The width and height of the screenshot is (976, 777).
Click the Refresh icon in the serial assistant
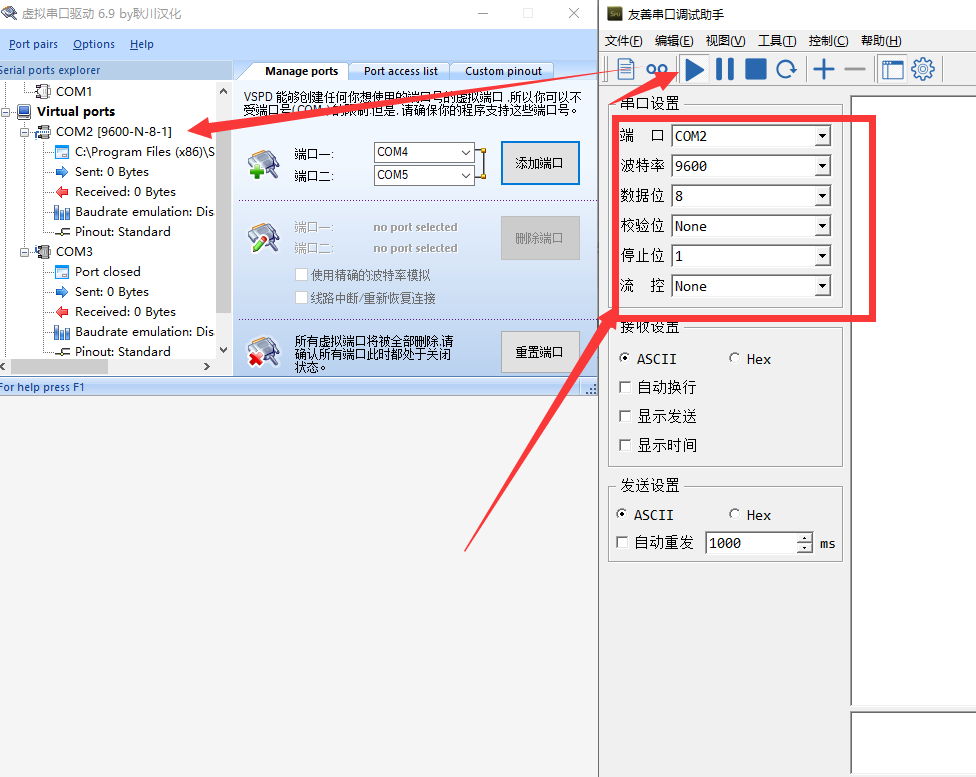tap(789, 69)
